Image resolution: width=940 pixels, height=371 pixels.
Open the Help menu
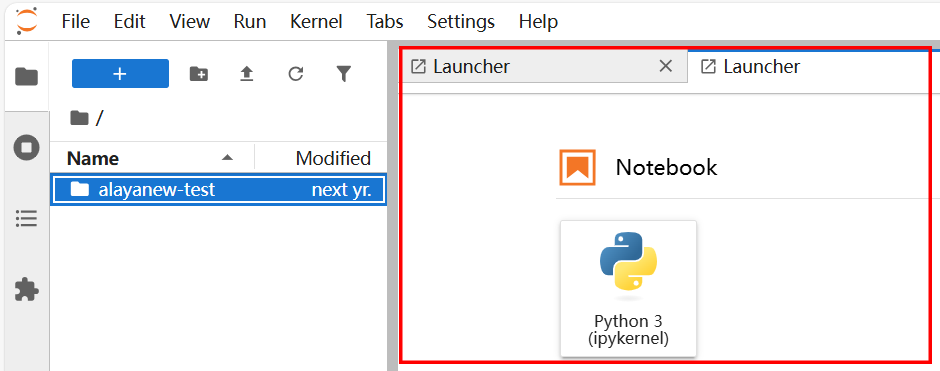538,22
